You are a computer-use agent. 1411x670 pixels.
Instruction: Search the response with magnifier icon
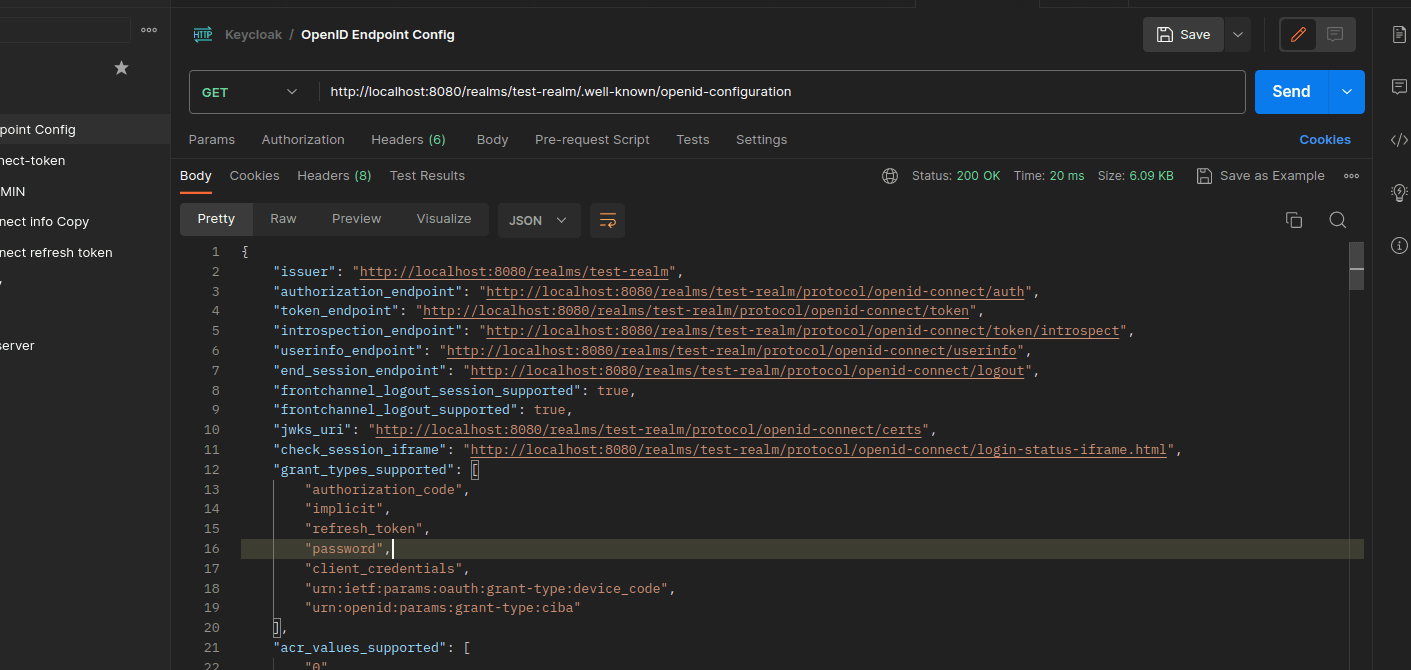[x=1337, y=220]
